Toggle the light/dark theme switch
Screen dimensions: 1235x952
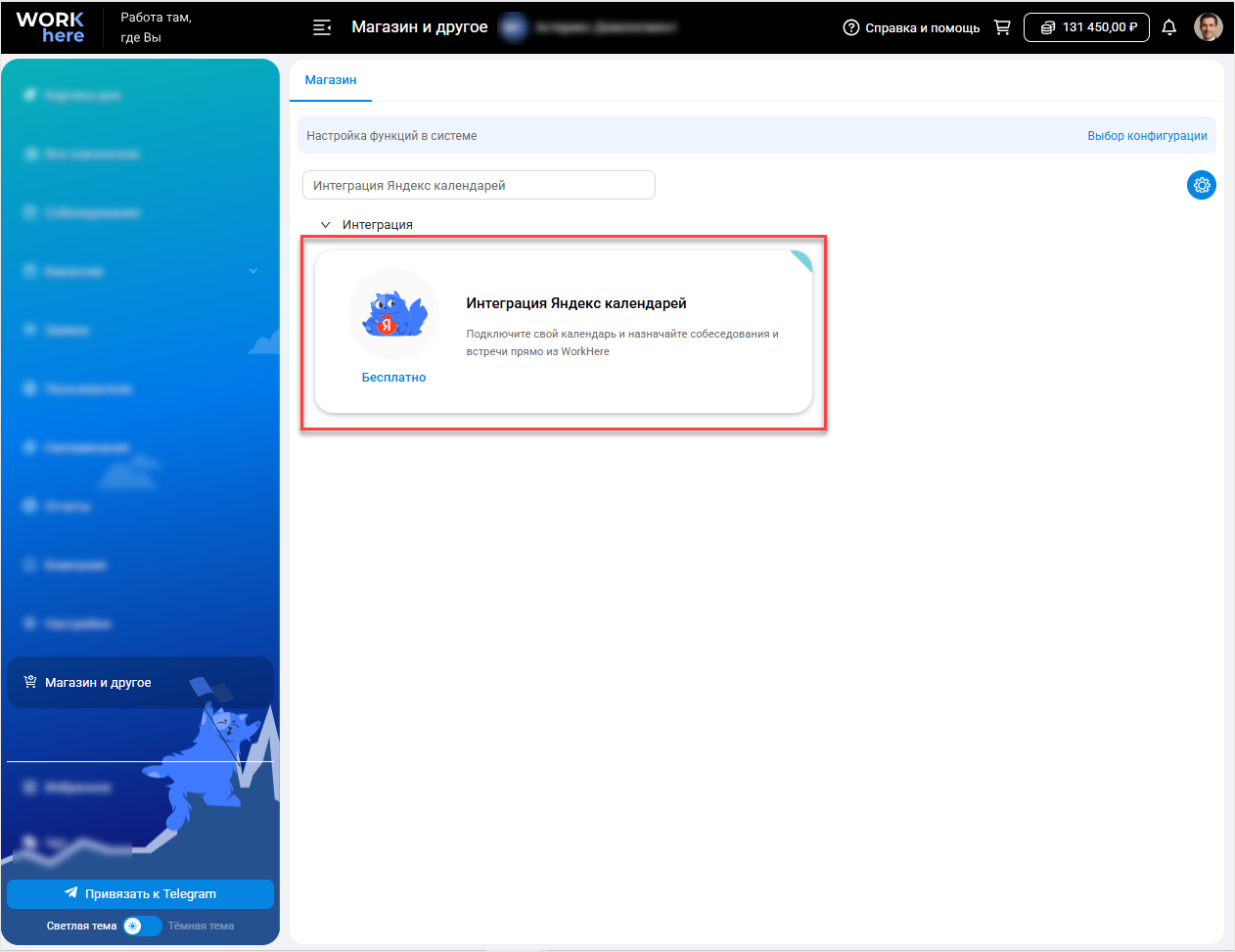(x=142, y=926)
